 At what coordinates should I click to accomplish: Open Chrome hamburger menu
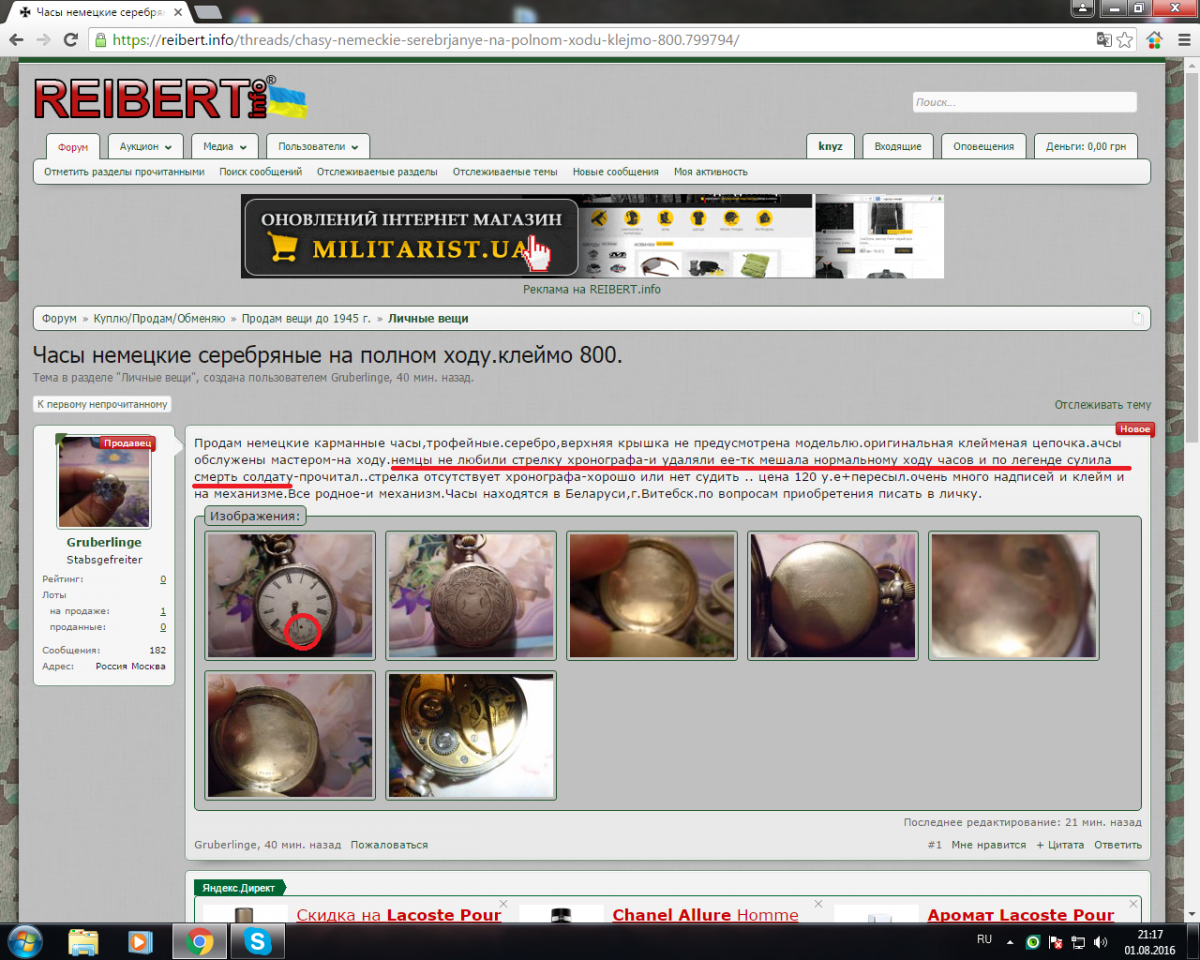[1183, 40]
